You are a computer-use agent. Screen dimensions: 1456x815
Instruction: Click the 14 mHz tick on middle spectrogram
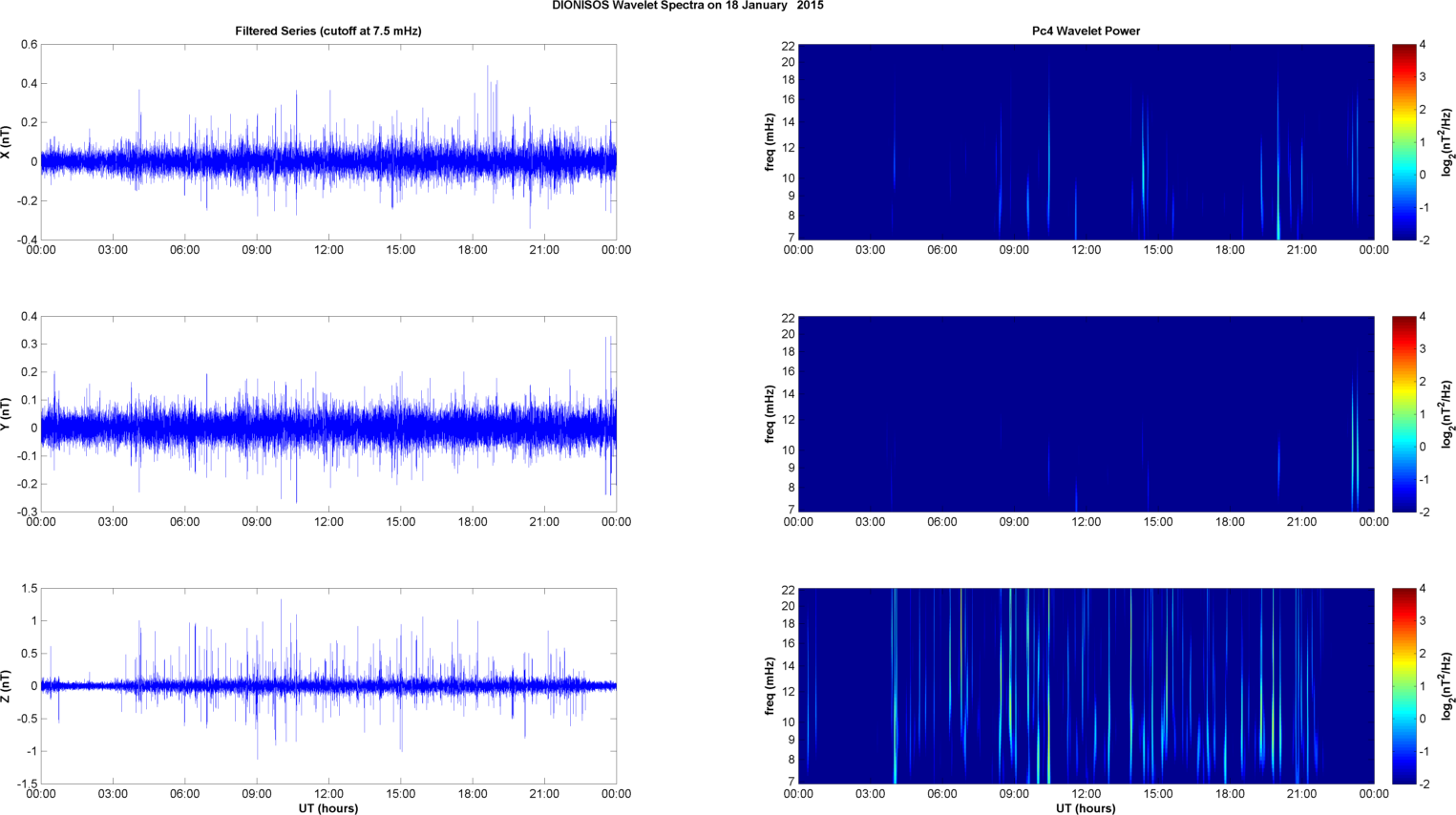coord(788,394)
